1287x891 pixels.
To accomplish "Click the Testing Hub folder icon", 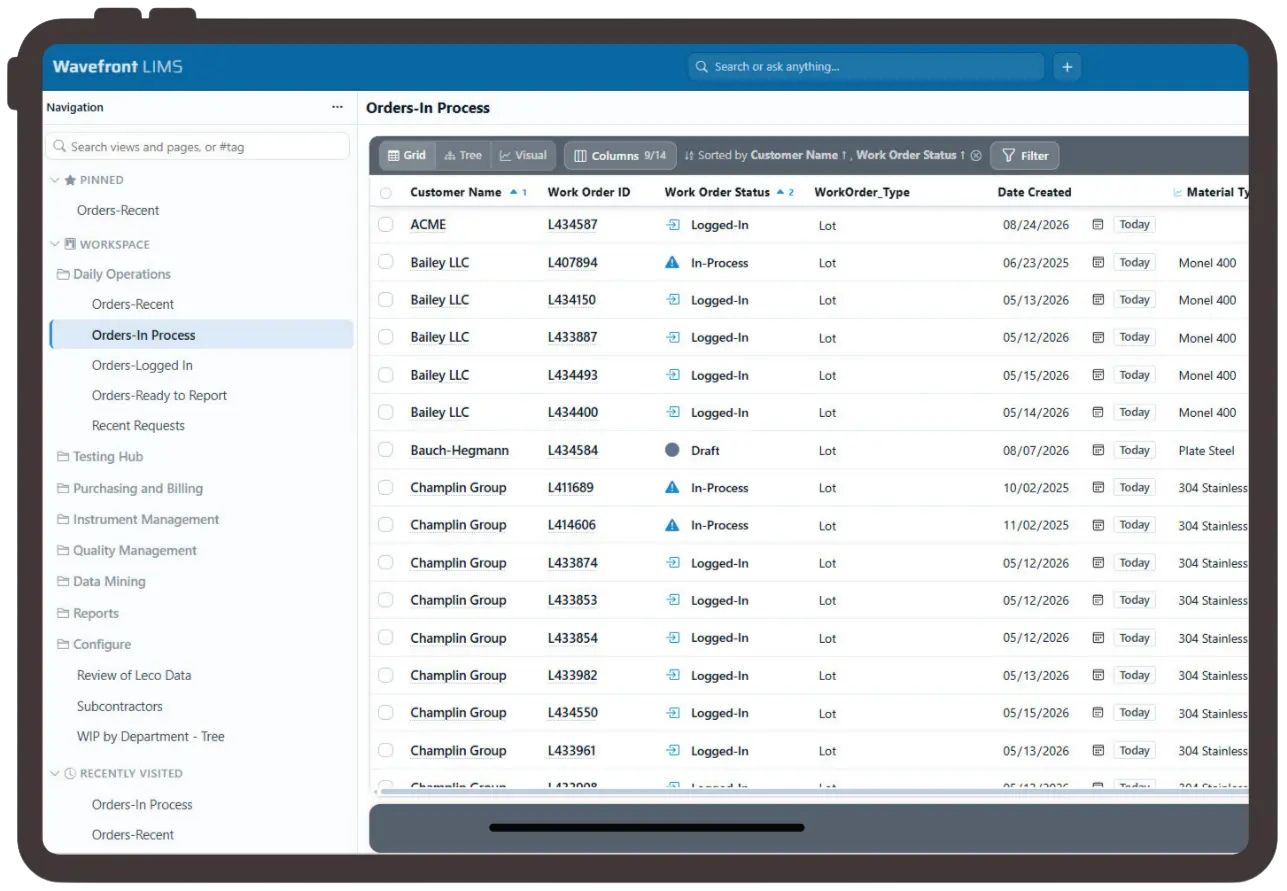I will coord(63,457).
